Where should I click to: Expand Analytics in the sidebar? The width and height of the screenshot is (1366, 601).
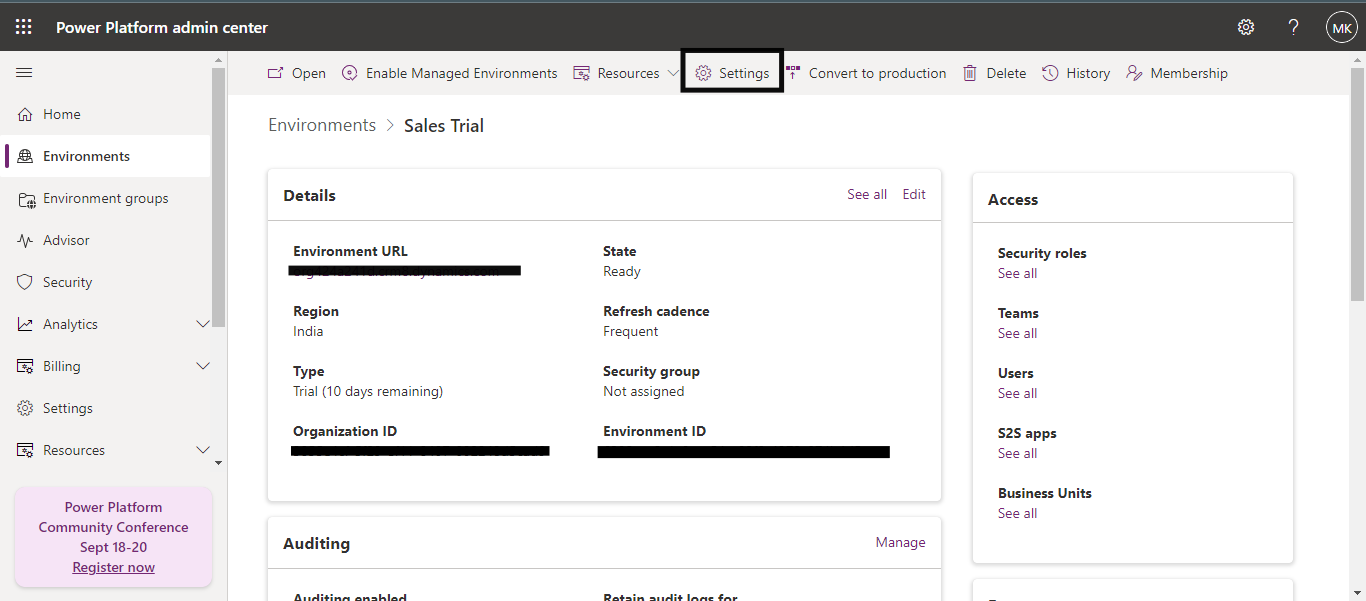pyautogui.click(x=203, y=324)
